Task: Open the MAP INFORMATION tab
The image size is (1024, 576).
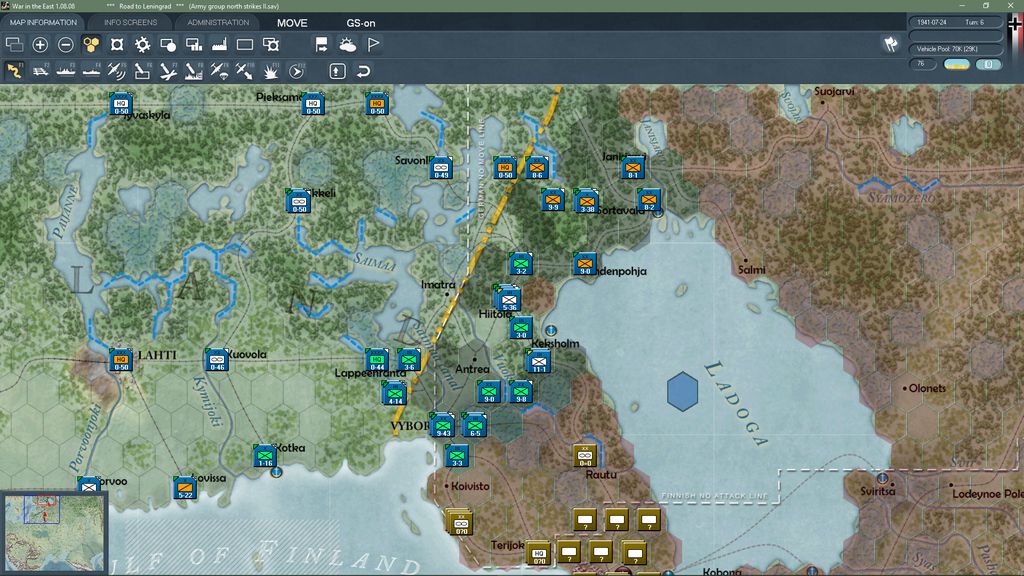Action: pyautogui.click(x=43, y=22)
